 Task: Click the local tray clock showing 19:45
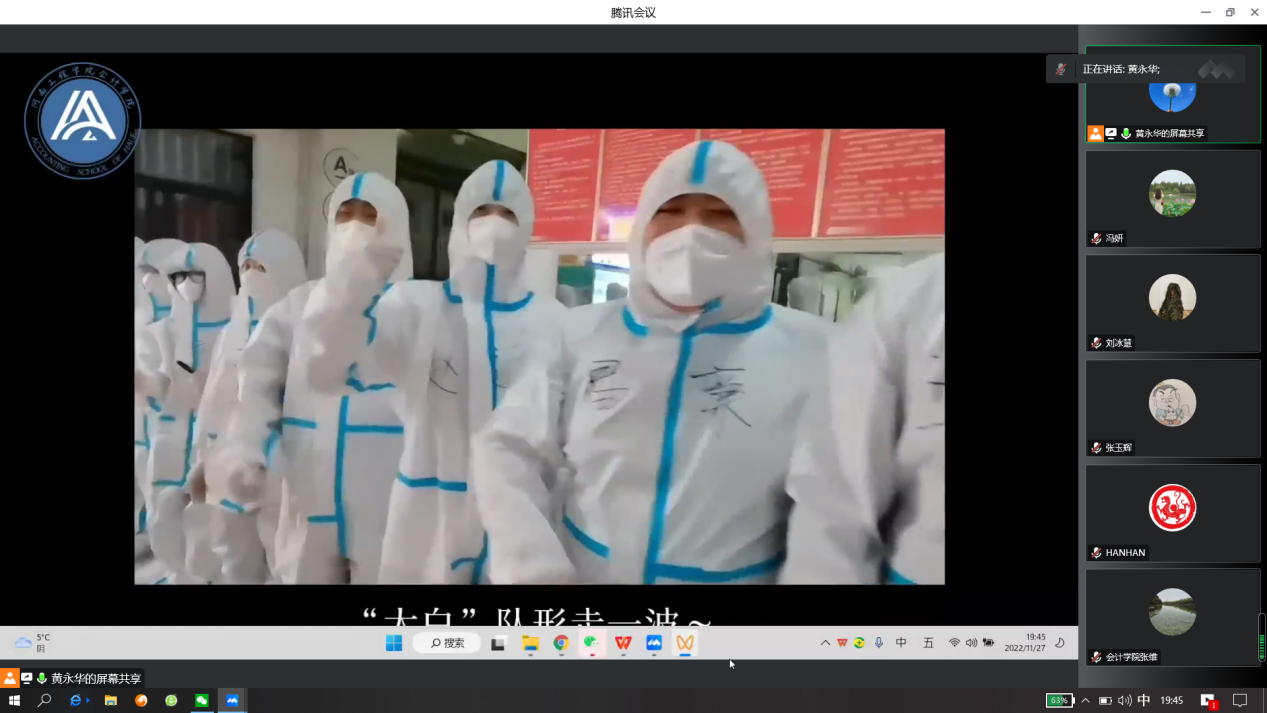[x=1172, y=701]
